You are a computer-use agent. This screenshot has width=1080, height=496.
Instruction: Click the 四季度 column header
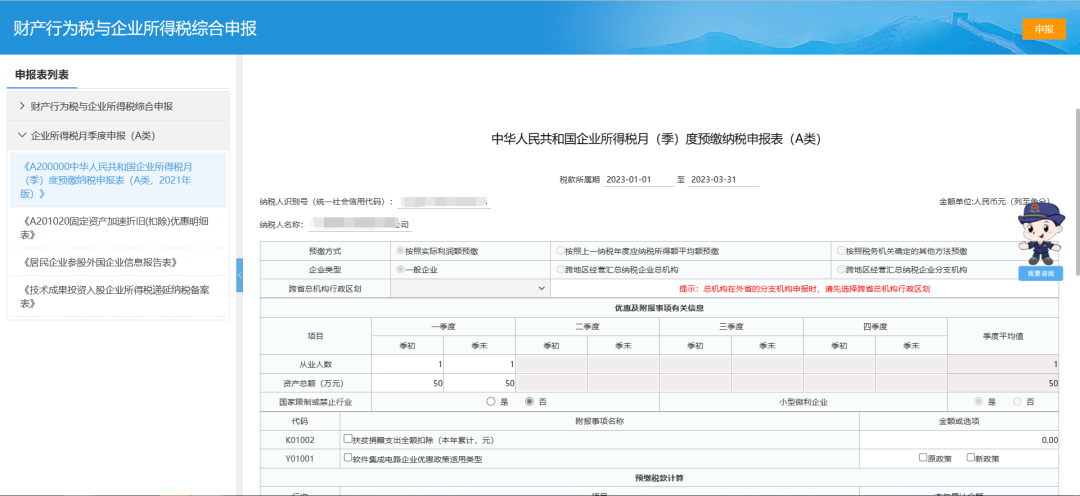[875, 327]
